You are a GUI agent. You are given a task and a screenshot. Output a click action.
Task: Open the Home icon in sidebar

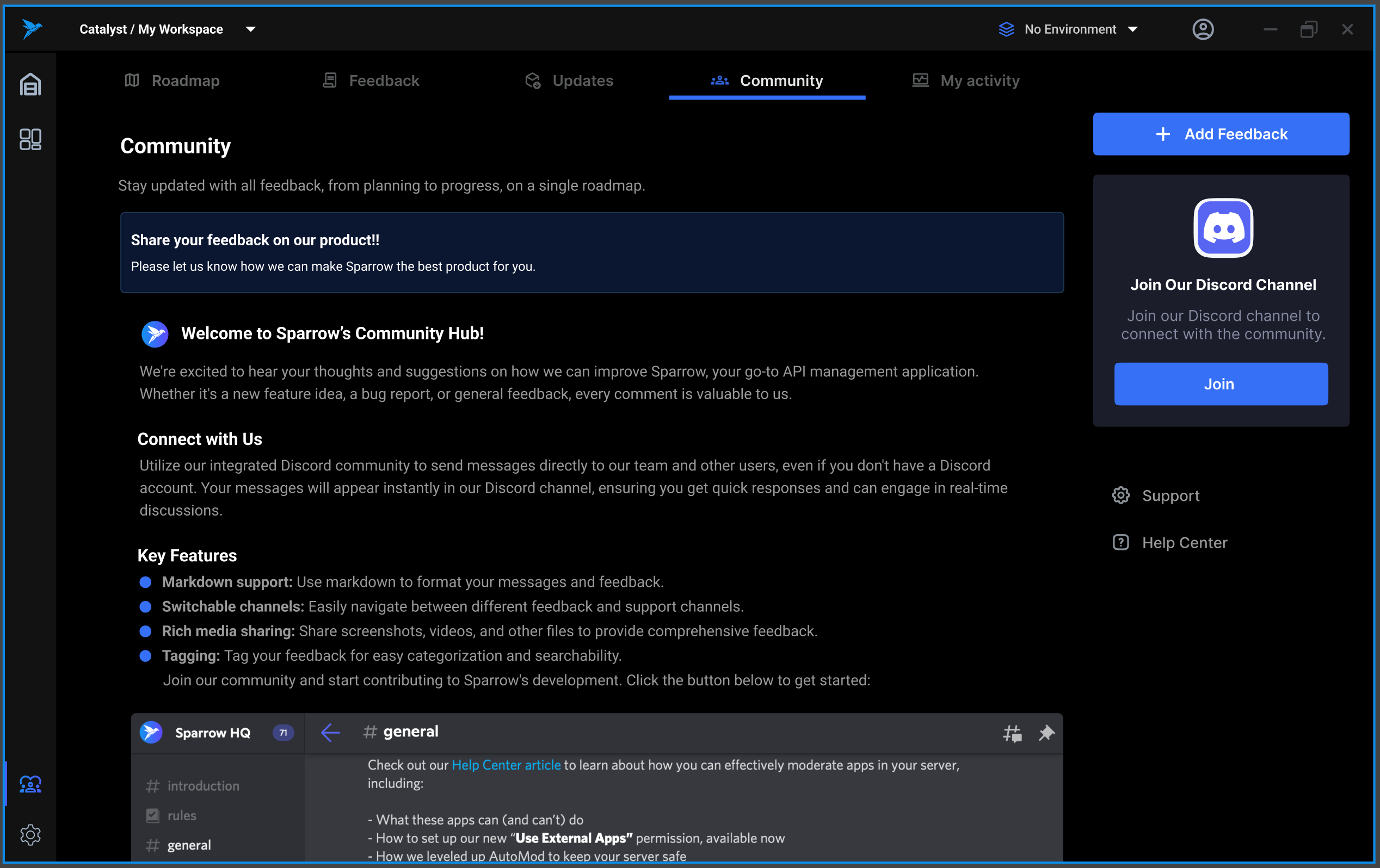(30, 84)
